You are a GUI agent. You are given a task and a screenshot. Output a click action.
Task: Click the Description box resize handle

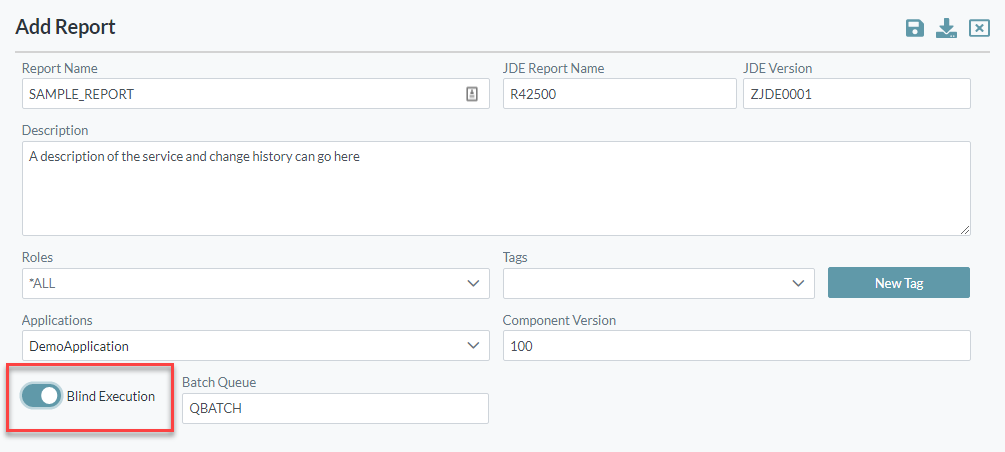pos(964,229)
